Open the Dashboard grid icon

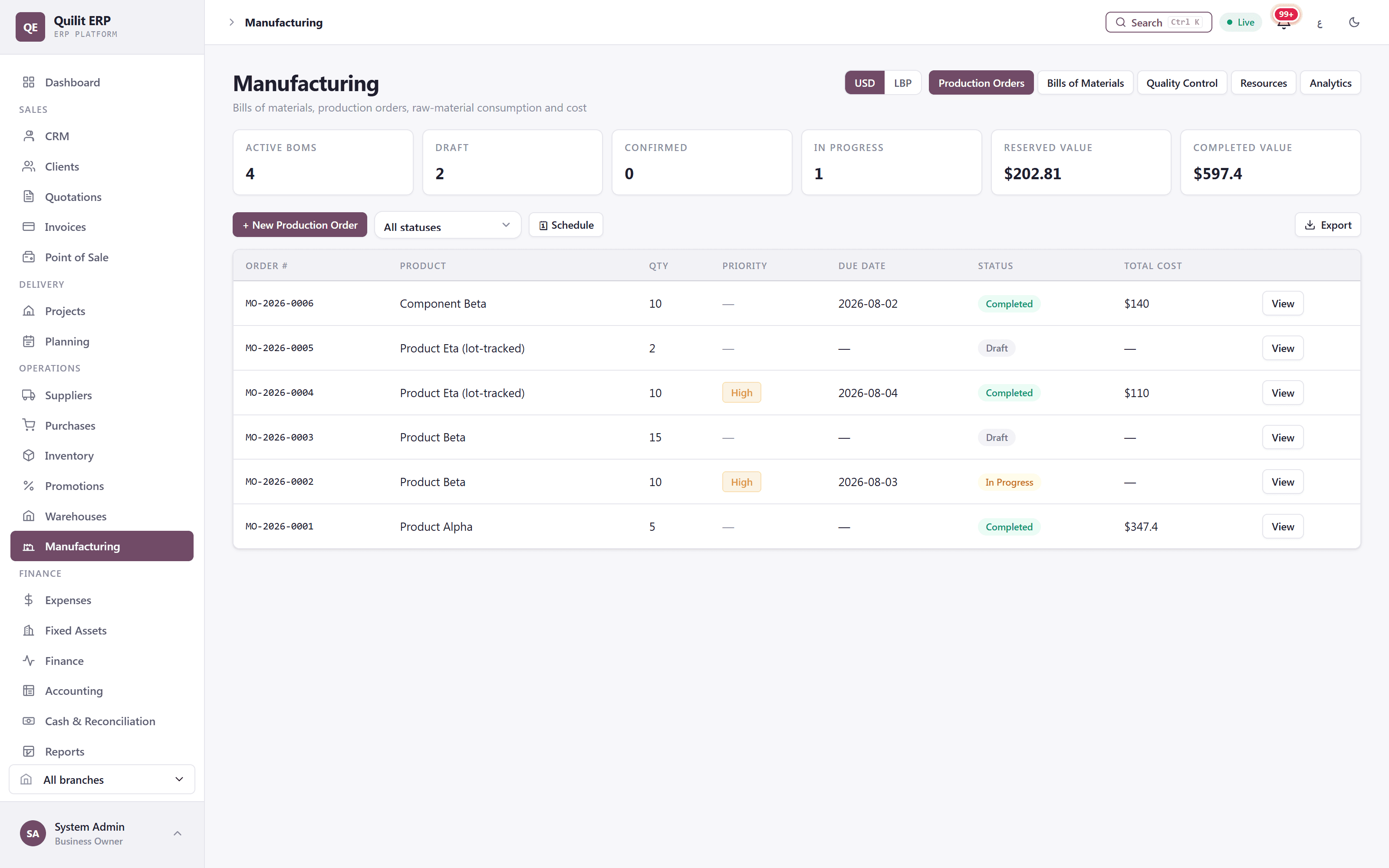29,82
